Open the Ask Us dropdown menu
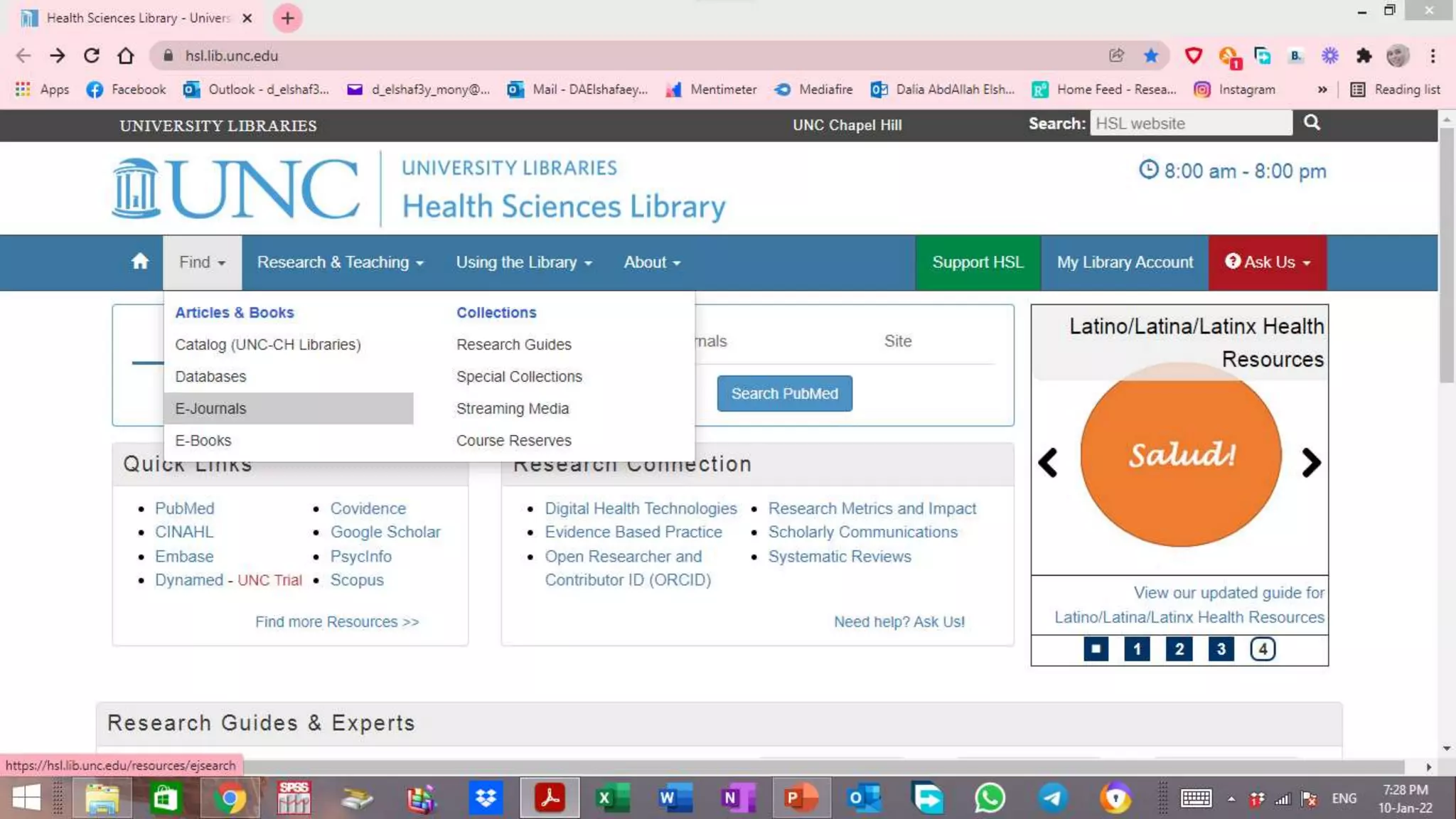Viewport: 1456px width, 819px height. [1268, 262]
